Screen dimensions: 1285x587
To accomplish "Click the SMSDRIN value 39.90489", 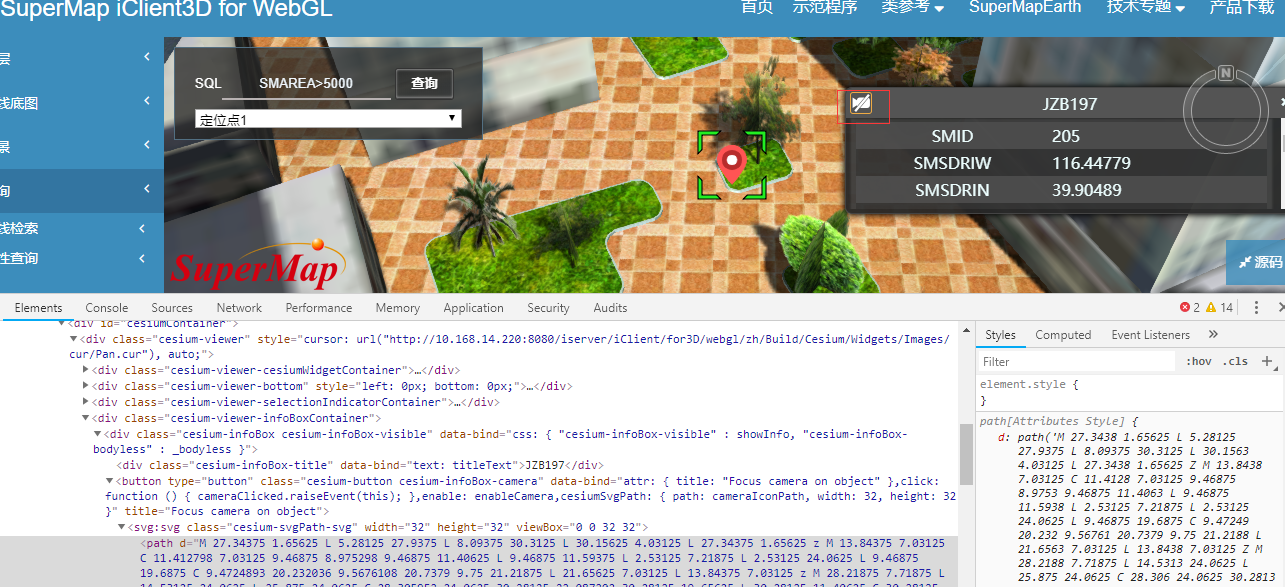I will (x=1086, y=190).
